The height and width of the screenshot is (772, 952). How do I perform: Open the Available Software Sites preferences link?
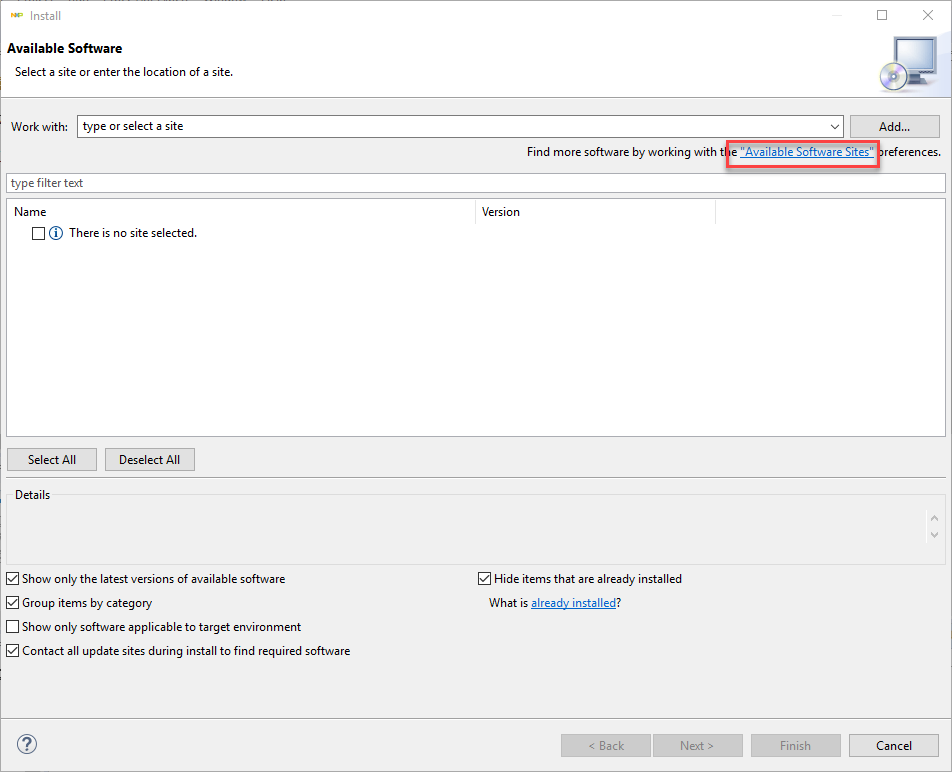tap(802, 152)
